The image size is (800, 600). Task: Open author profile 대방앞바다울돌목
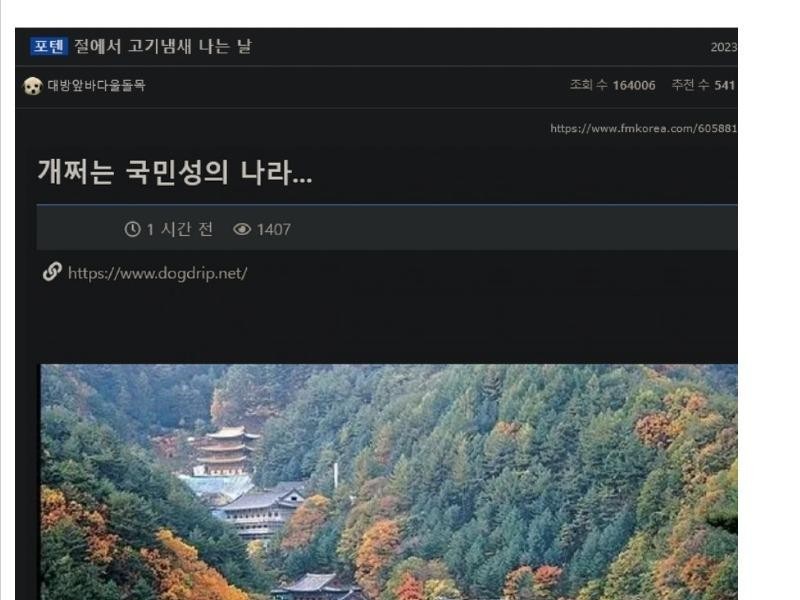click(96, 85)
